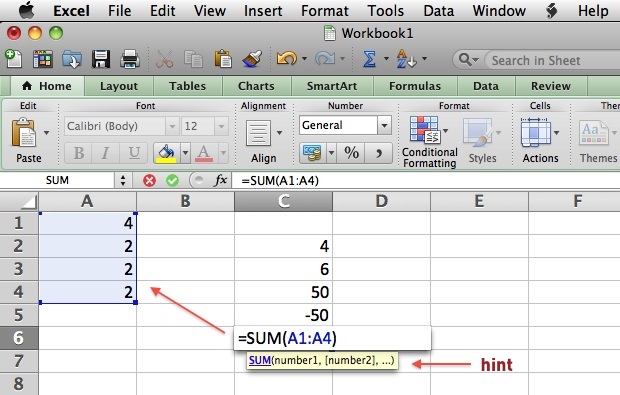The width and height of the screenshot is (620, 395).
Task: Click the SUM link in function hint
Action: coord(260,360)
